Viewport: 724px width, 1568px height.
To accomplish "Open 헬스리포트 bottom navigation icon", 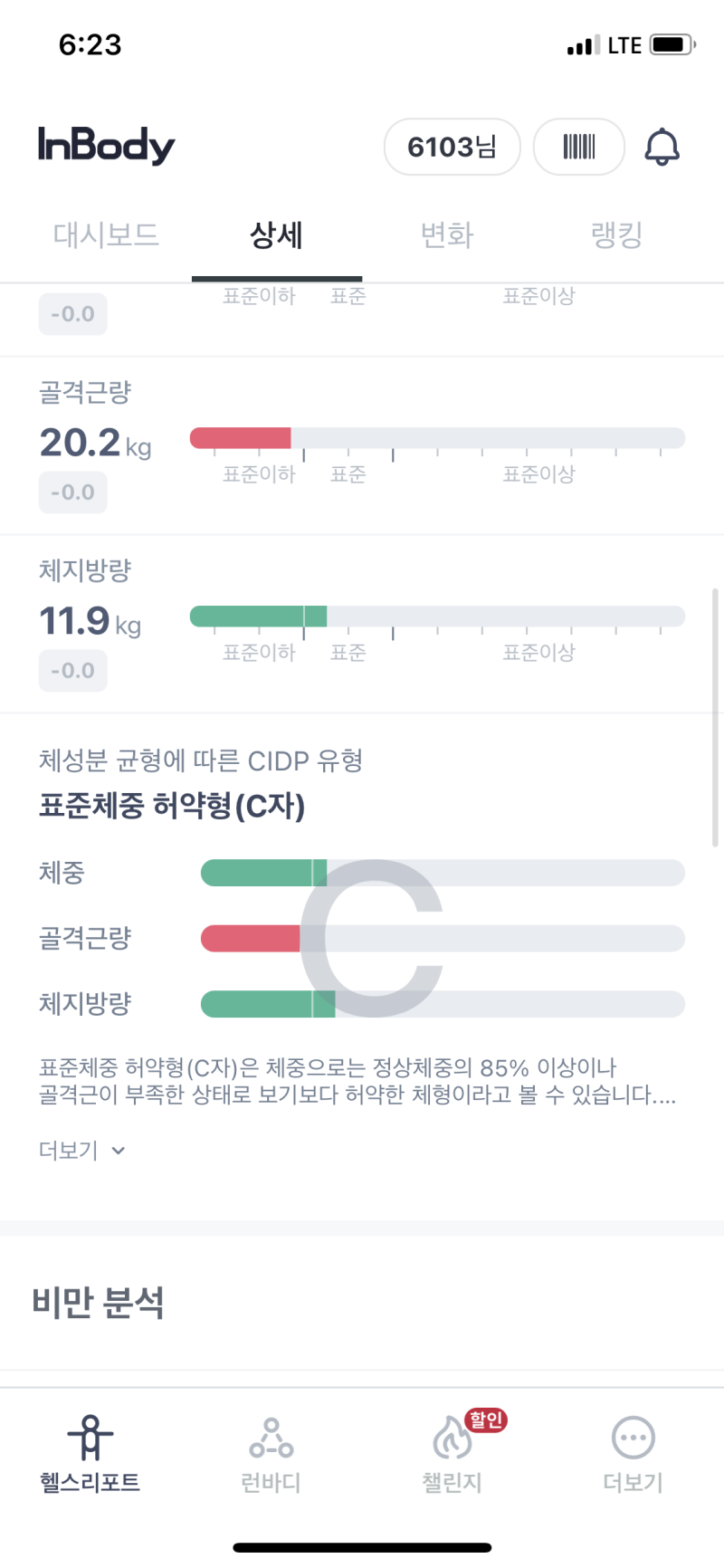I will 90,1438.
